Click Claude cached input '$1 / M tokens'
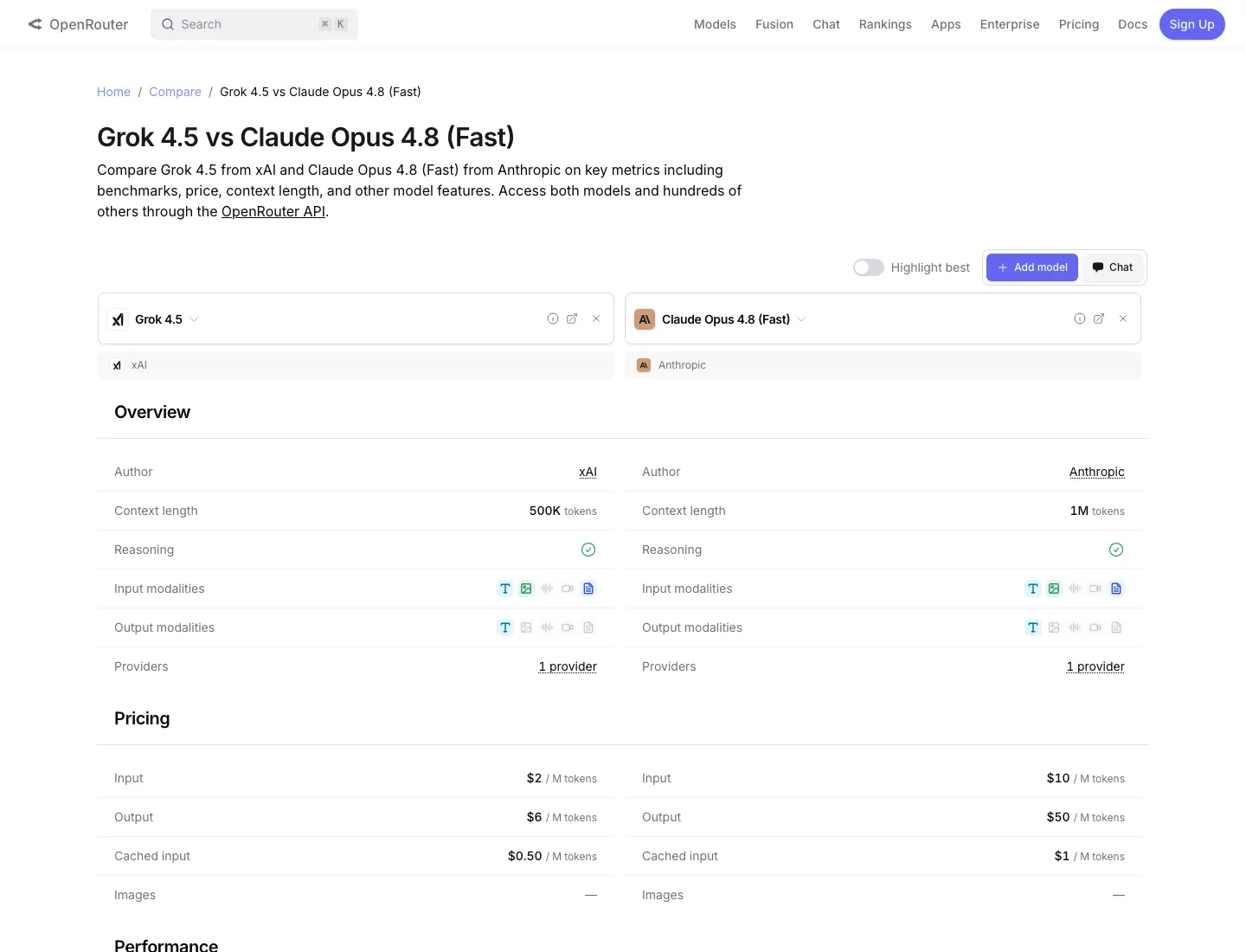 click(1089, 856)
